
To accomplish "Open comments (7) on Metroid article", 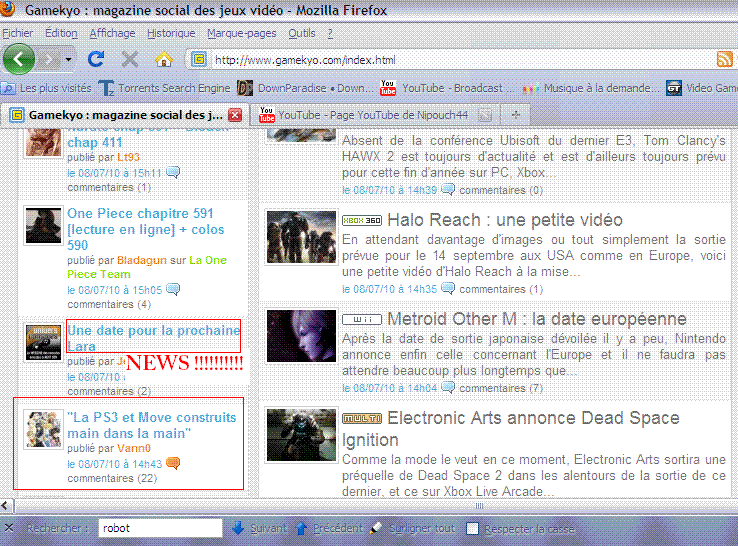I will coord(501,388).
